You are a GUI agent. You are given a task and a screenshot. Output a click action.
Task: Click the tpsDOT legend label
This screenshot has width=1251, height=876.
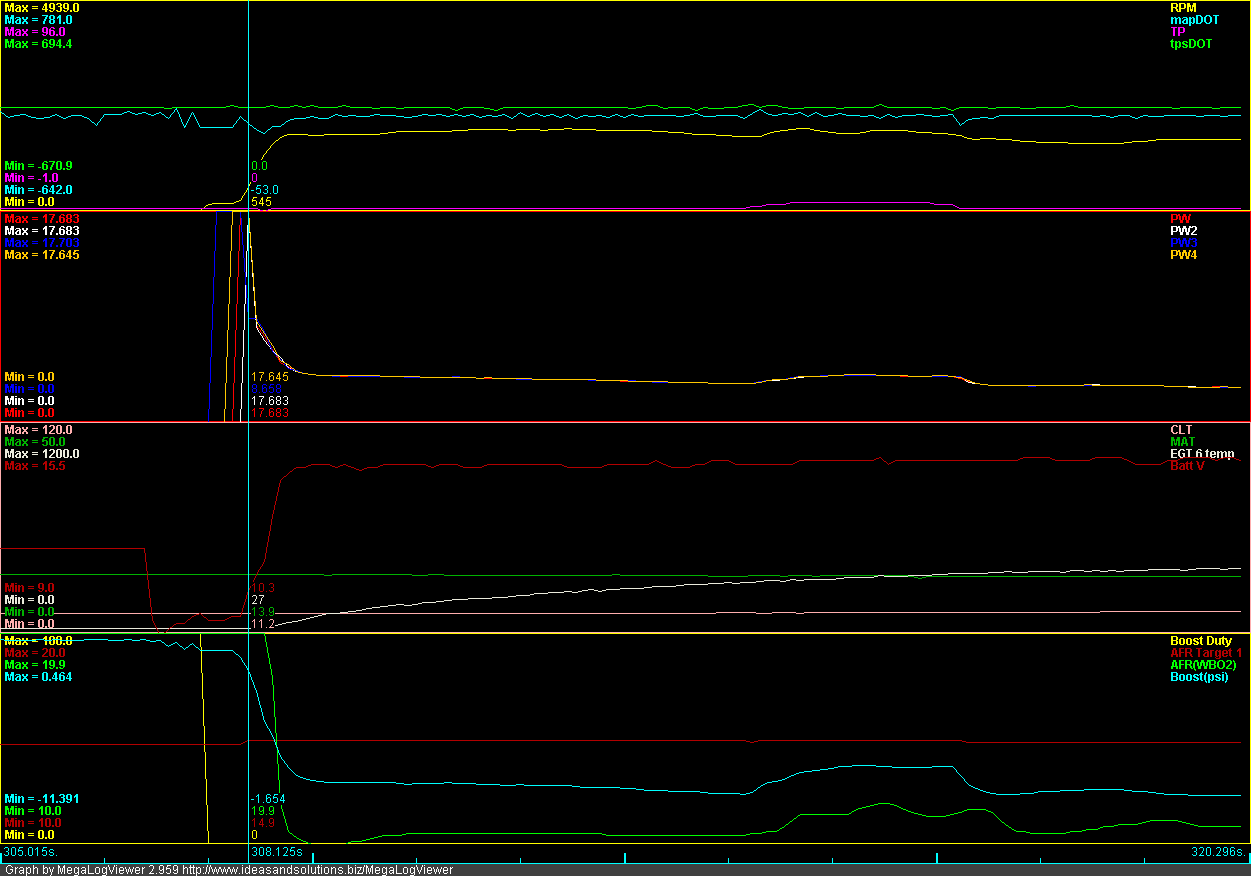pyautogui.click(x=1191, y=44)
